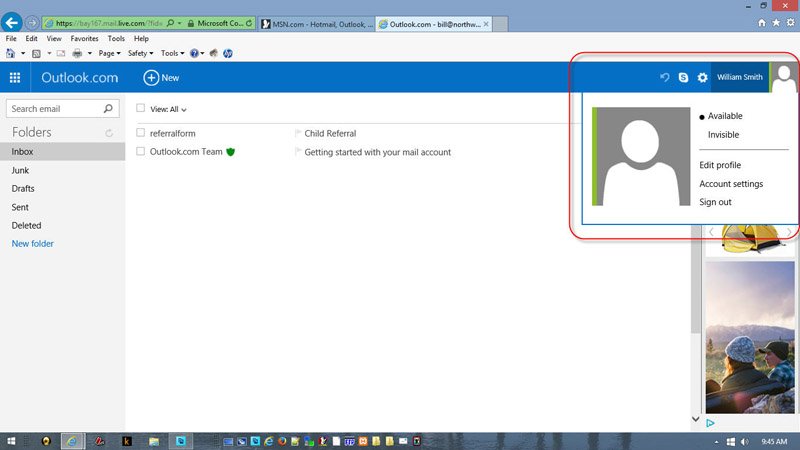
Task: Check the referralform message checkbox
Action: click(140, 133)
